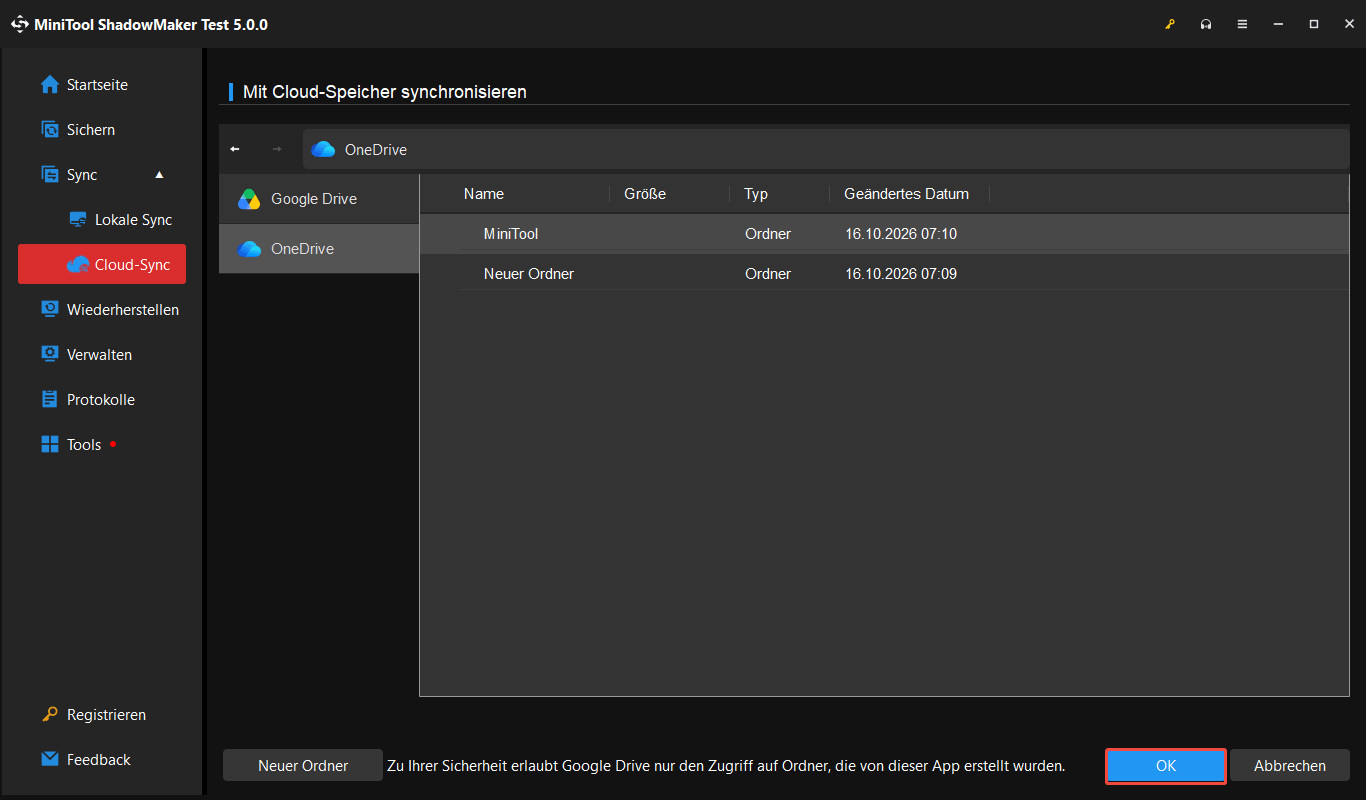The image size is (1366, 800).
Task: Sort by the Größe column header
Action: coord(645,194)
